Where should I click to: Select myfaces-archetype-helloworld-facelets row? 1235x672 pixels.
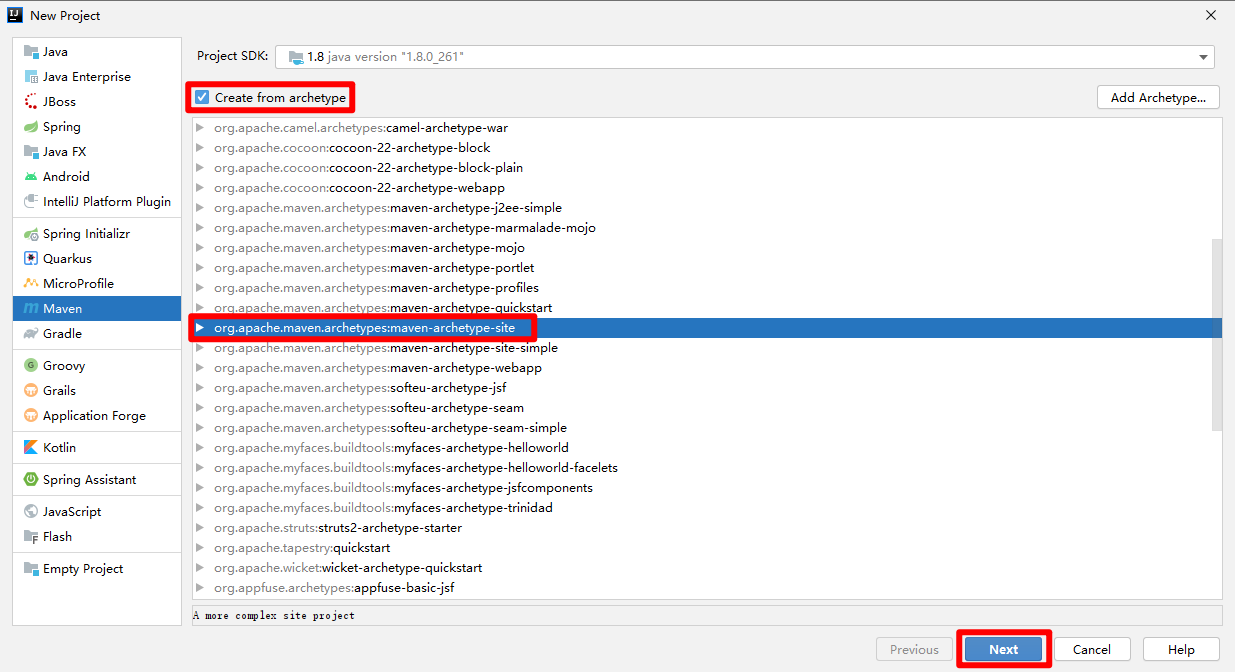coord(701,468)
